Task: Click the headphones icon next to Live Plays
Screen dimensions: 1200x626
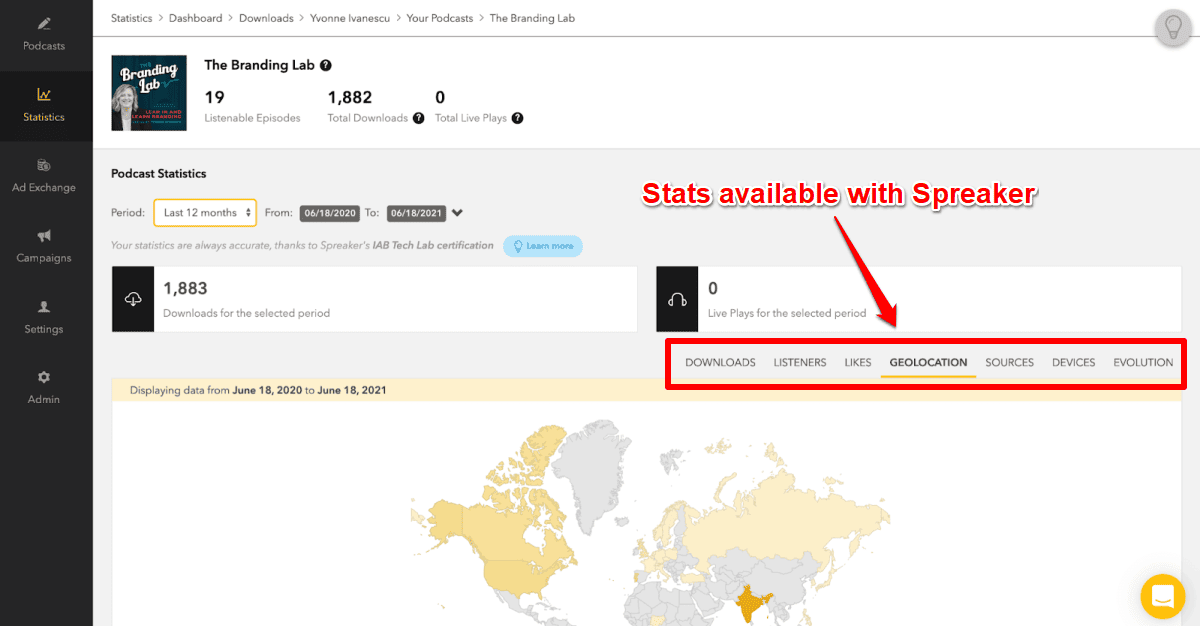Action: 677,298
